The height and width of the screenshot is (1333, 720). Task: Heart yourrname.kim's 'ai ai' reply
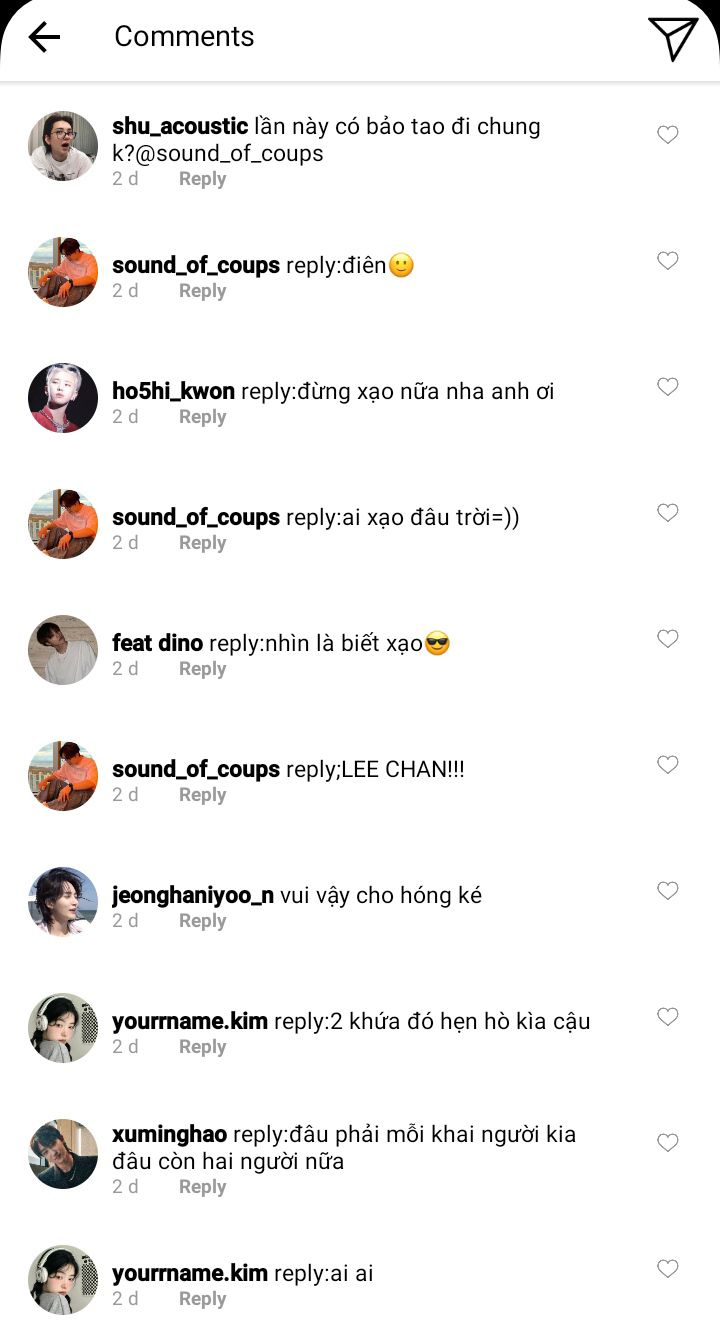pyautogui.click(x=668, y=1269)
